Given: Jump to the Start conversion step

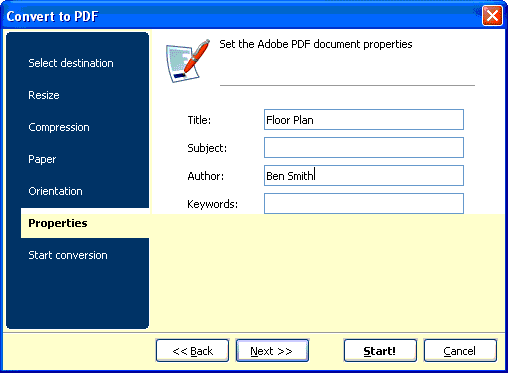Looking at the screenshot, I should (x=68, y=255).
